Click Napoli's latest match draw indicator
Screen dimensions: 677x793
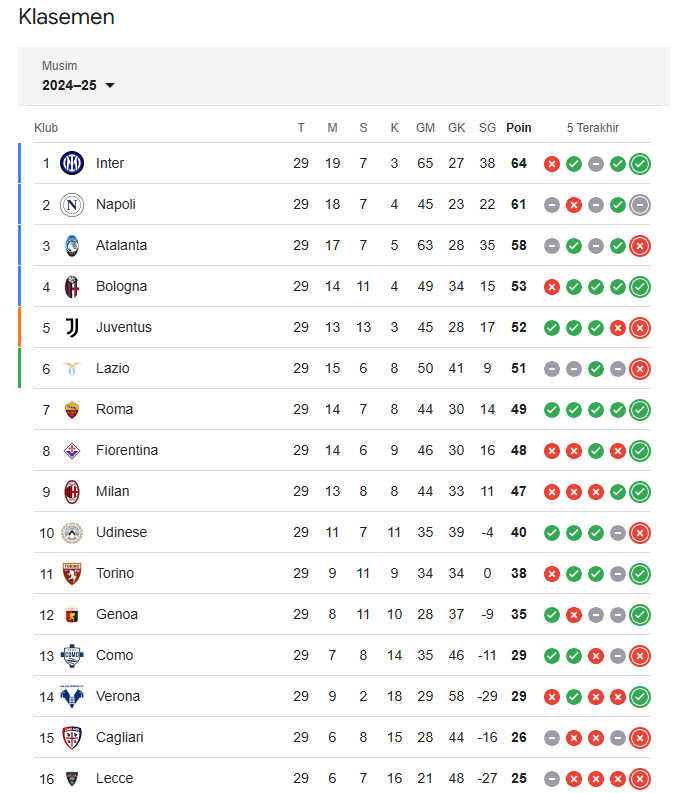coord(640,205)
